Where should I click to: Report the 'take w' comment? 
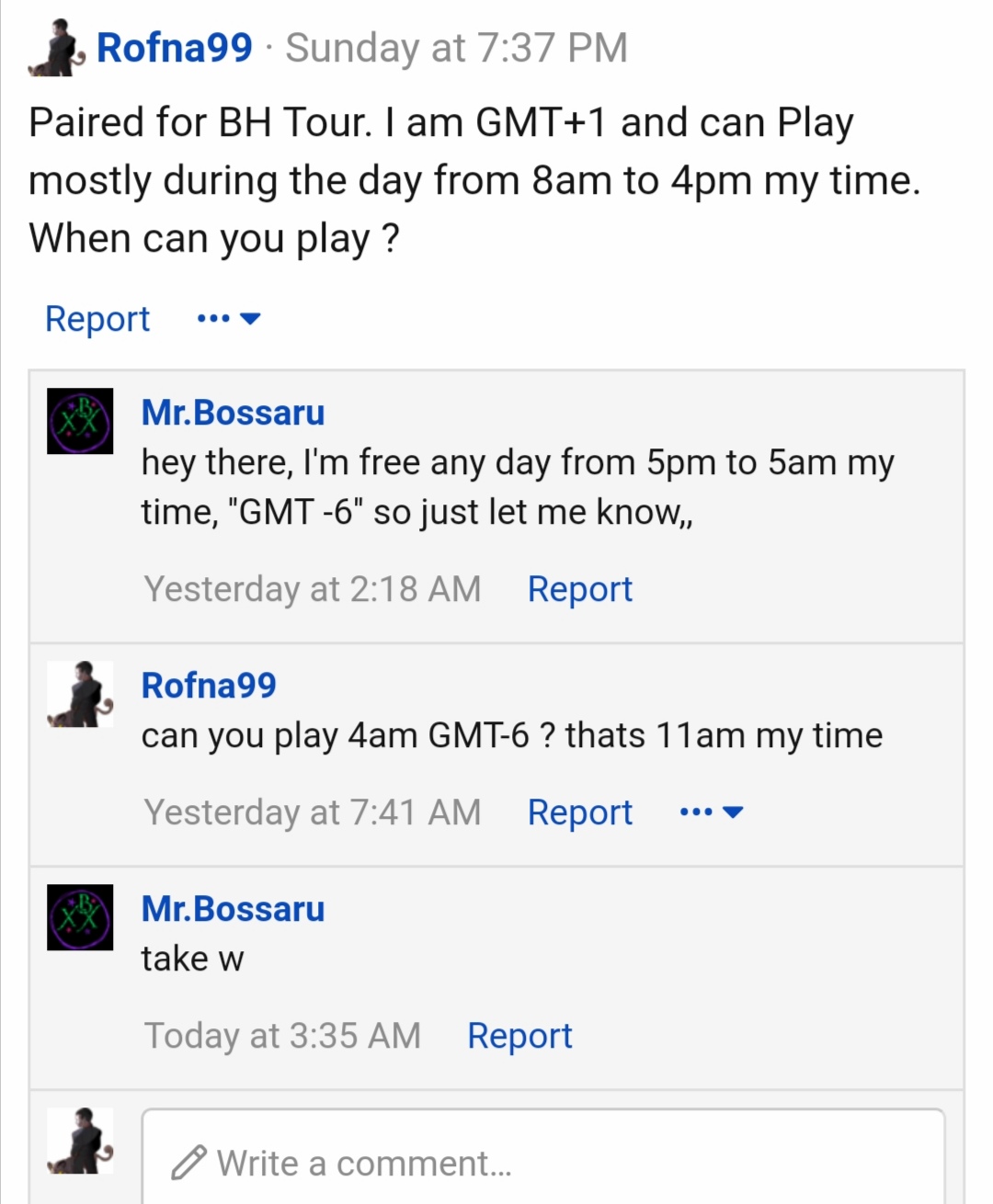coord(519,1036)
